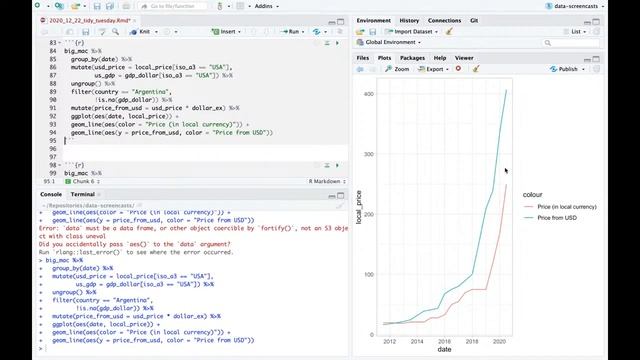Save the Rmd file in editor toolbar
Viewport: 640px width, 360px height.
coord(85,32)
